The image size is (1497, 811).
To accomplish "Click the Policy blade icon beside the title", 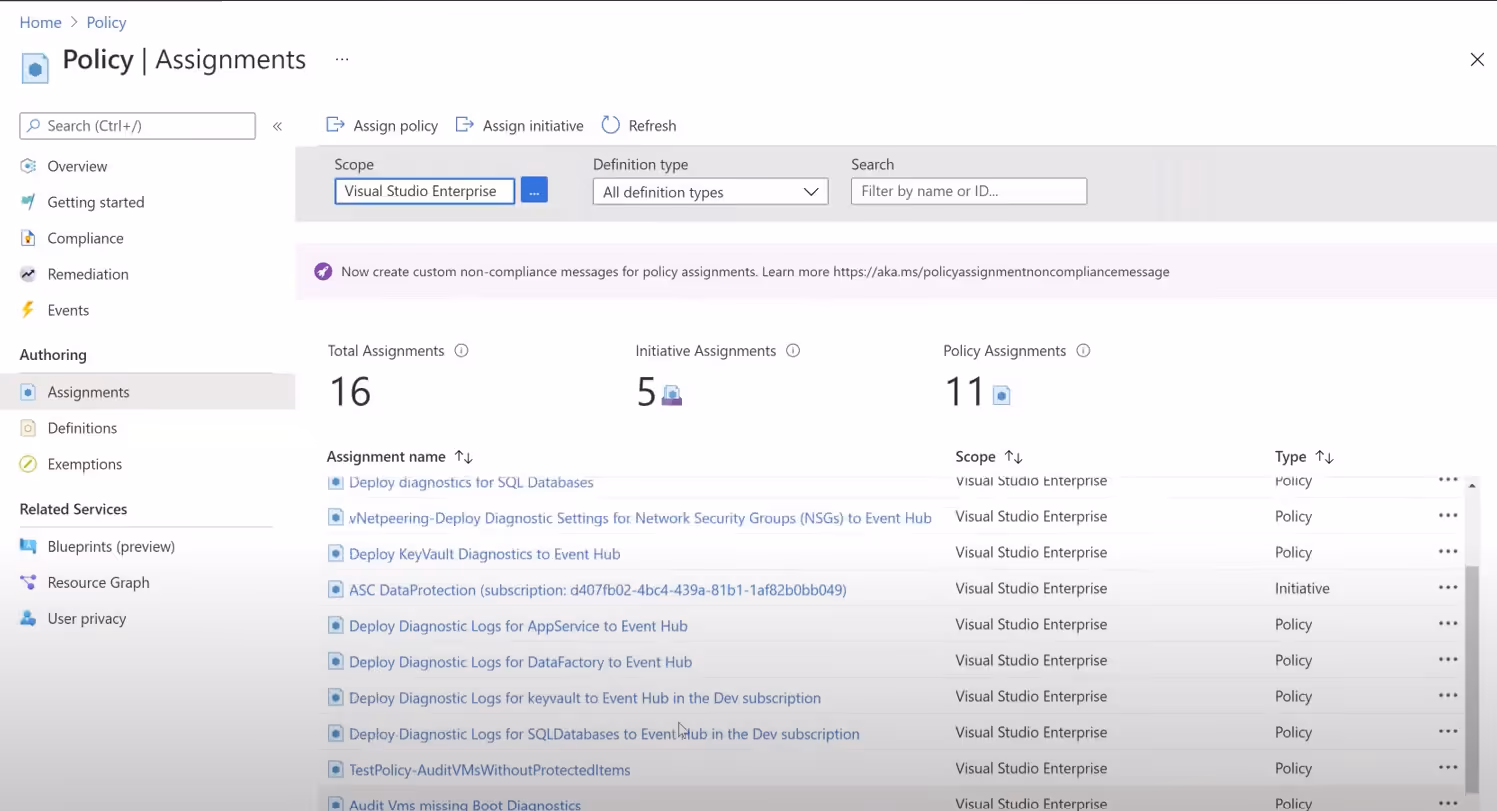I will coord(35,69).
